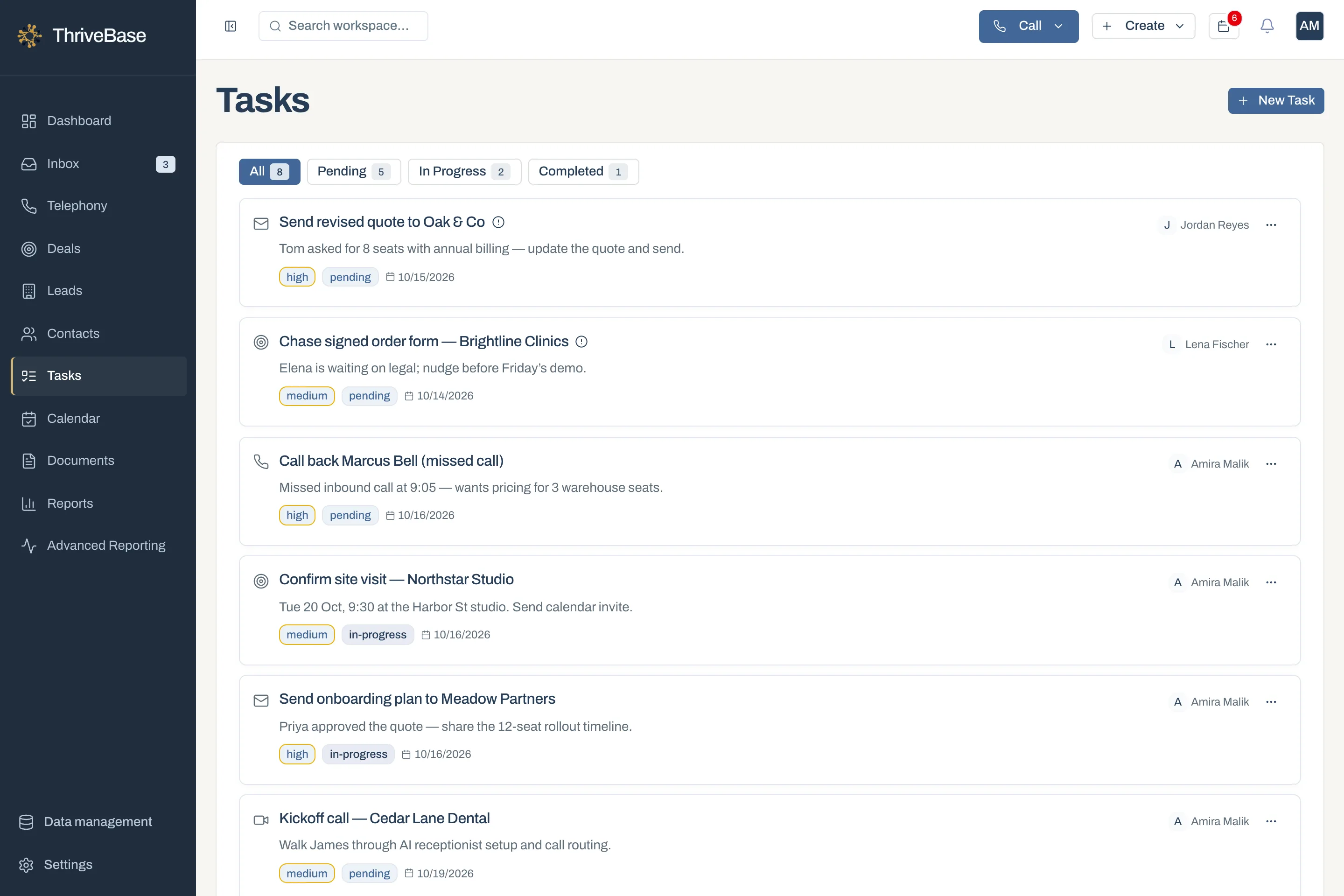The width and height of the screenshot is (1344, 896).
Task: Filter by Completed tab
Action: click(x=583, y=171)
